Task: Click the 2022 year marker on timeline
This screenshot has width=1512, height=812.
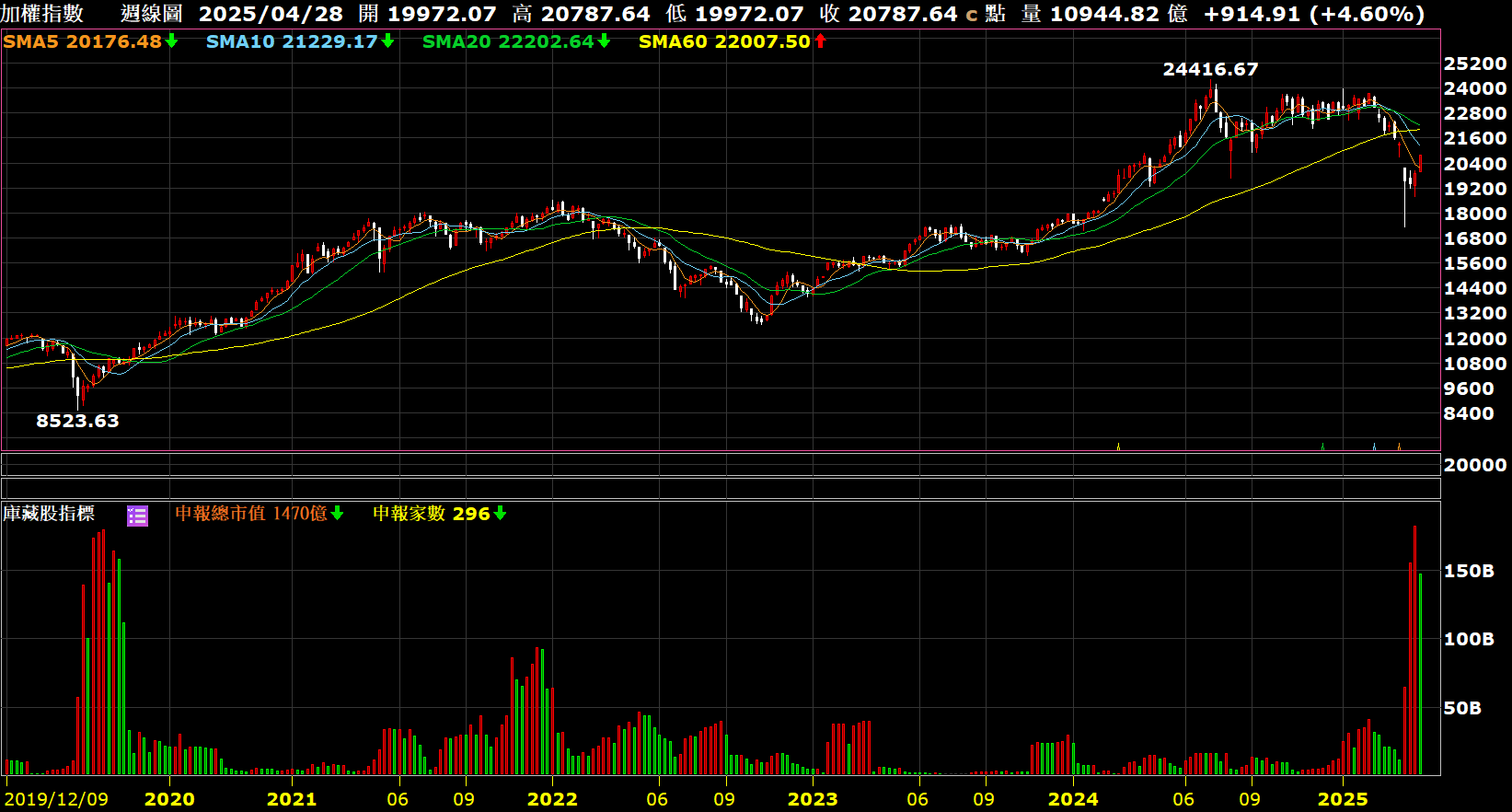Action: (x=552, y=799)
